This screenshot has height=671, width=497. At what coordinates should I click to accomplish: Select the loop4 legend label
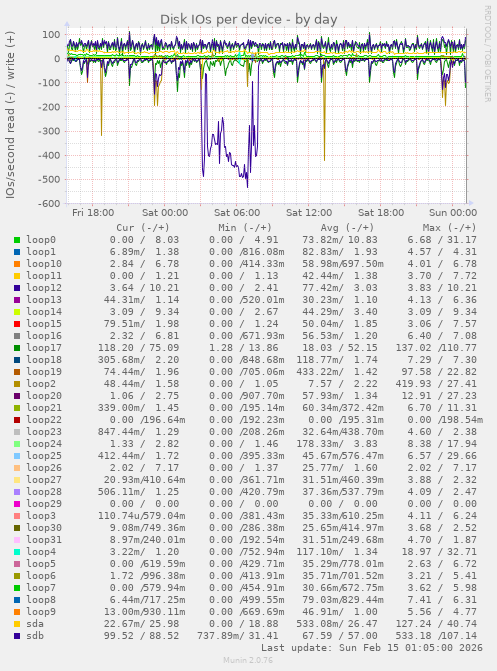[x=41, y=552]
